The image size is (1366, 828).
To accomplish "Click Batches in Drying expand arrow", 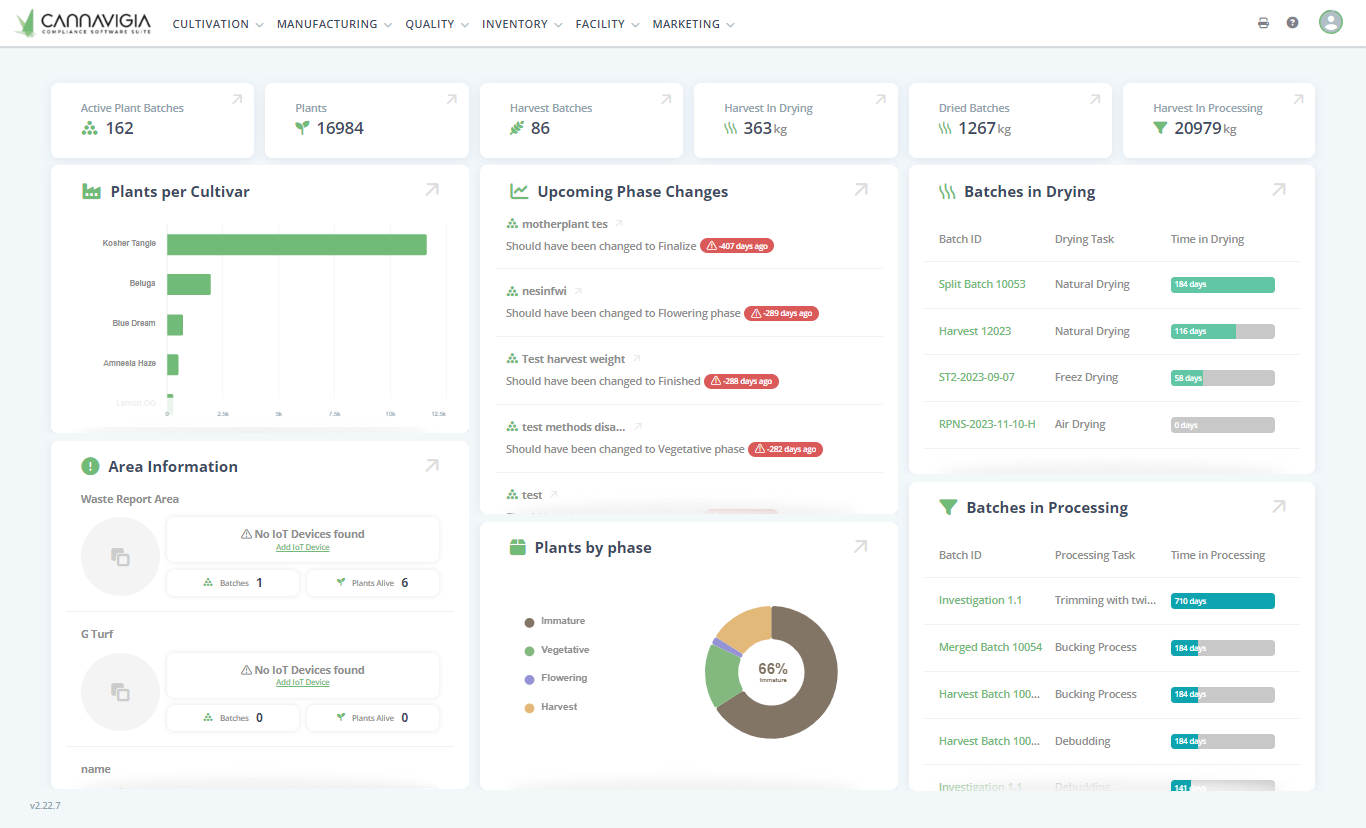I will [x=1278, y=190].
